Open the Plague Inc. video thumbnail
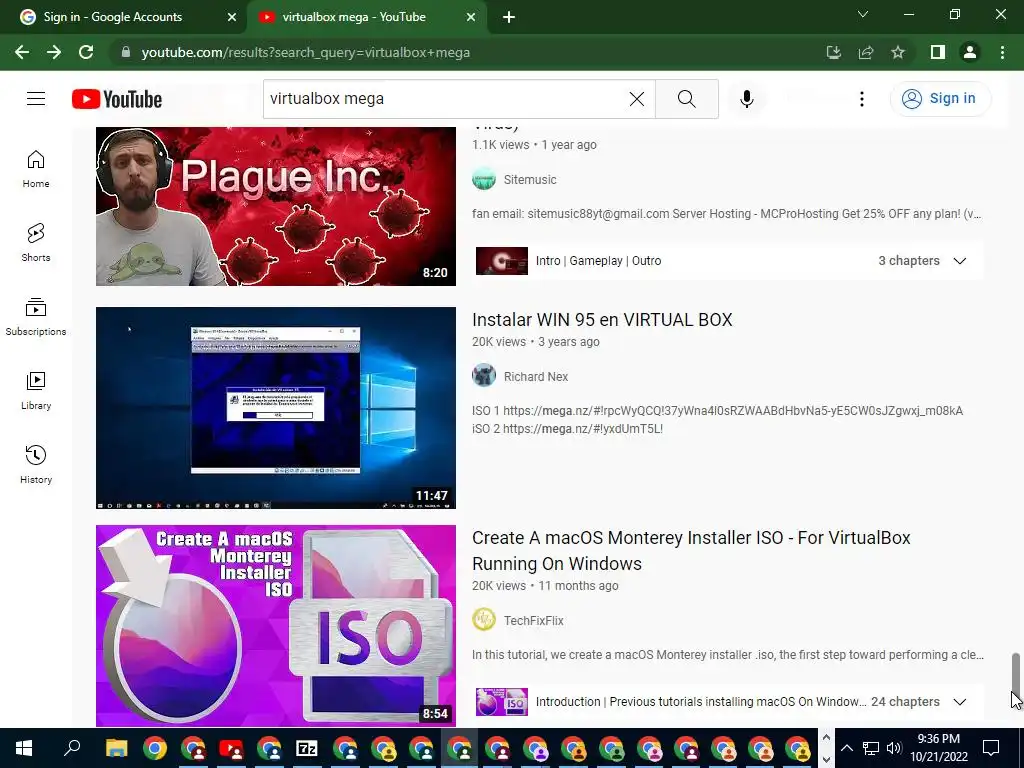This screenshot has height=768, width=1024. pos(276,206)
